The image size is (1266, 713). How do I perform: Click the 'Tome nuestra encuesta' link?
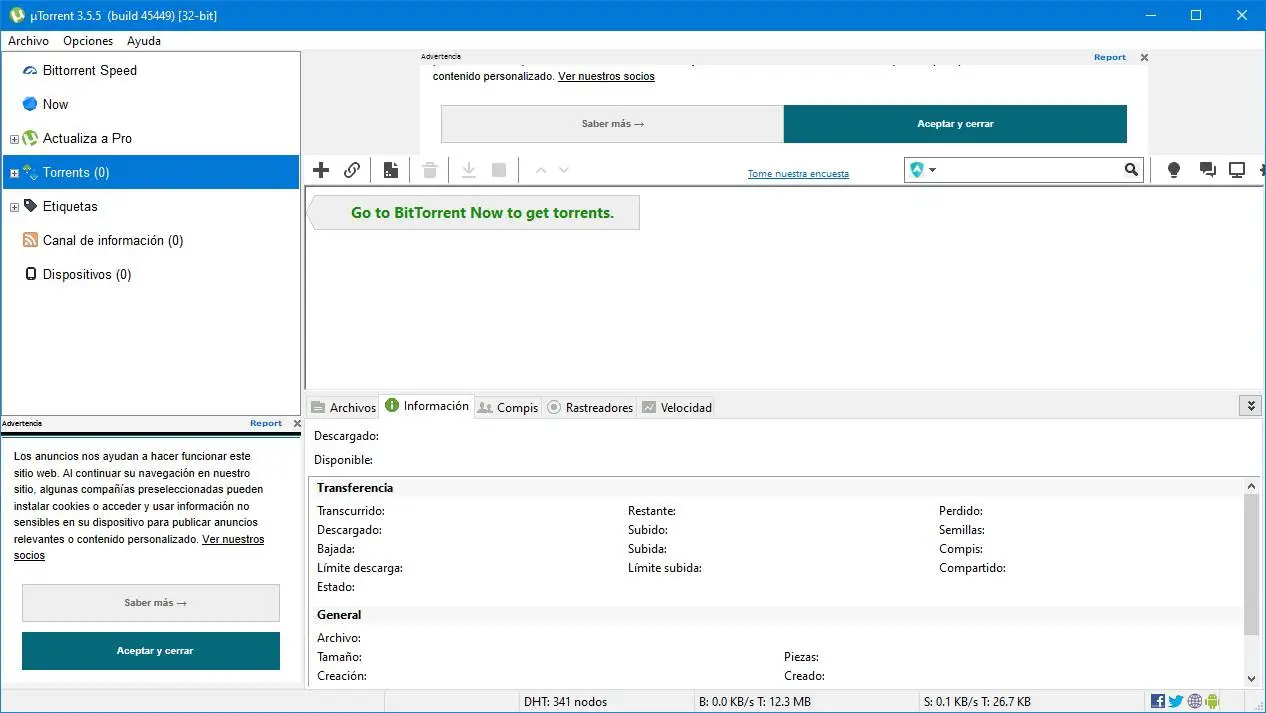(798, 174)
